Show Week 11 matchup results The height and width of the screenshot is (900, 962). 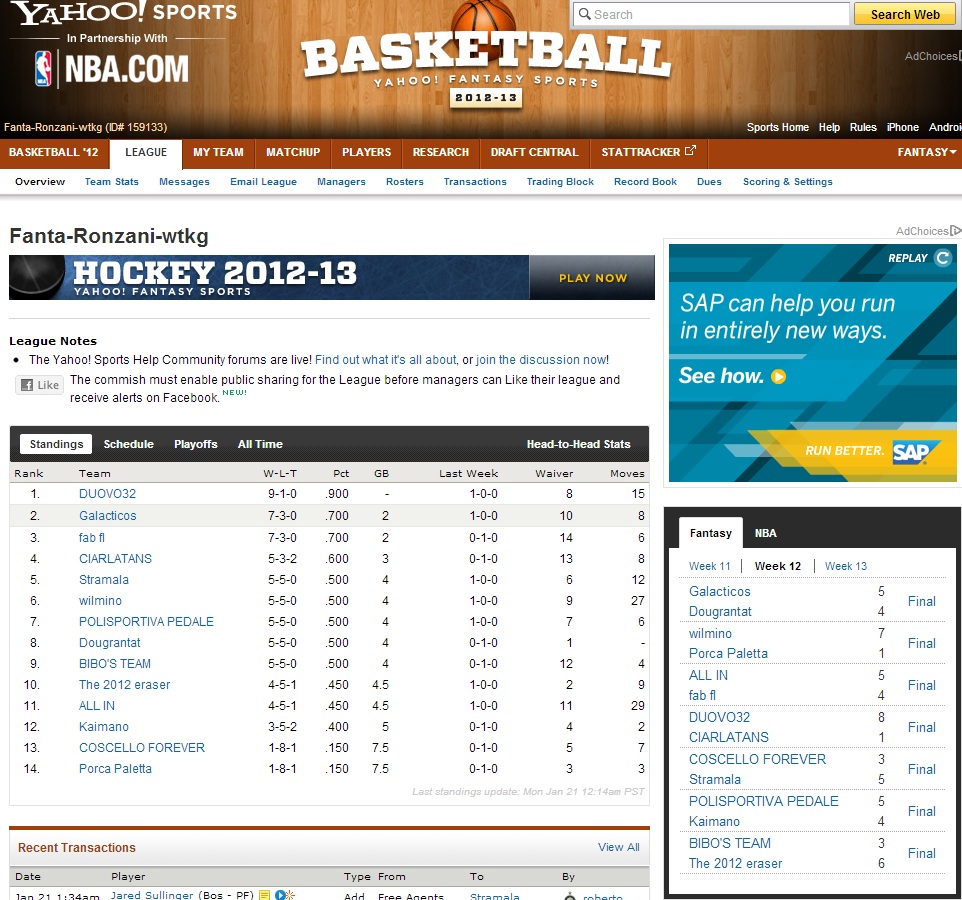[x=709, y=566]
